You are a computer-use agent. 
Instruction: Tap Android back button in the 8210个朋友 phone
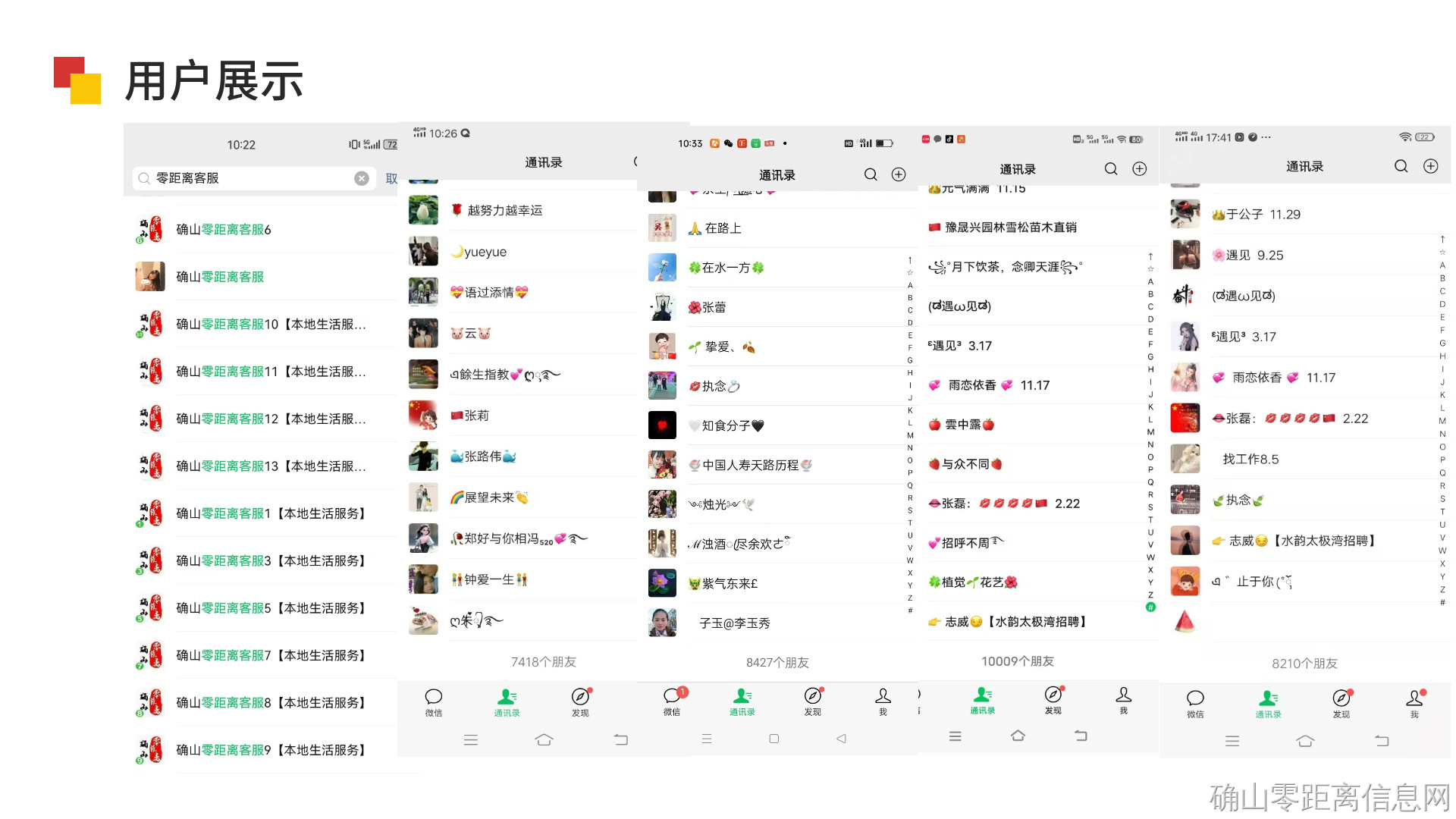[x=1382, y=741]
